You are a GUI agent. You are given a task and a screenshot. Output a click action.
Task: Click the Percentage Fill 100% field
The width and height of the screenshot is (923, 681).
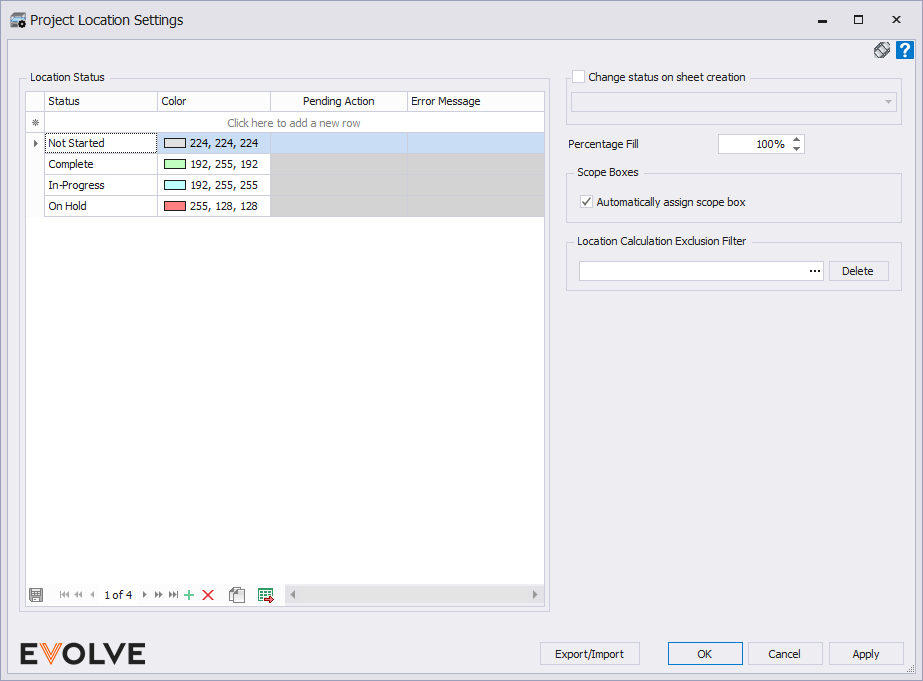tap(754, 144)
